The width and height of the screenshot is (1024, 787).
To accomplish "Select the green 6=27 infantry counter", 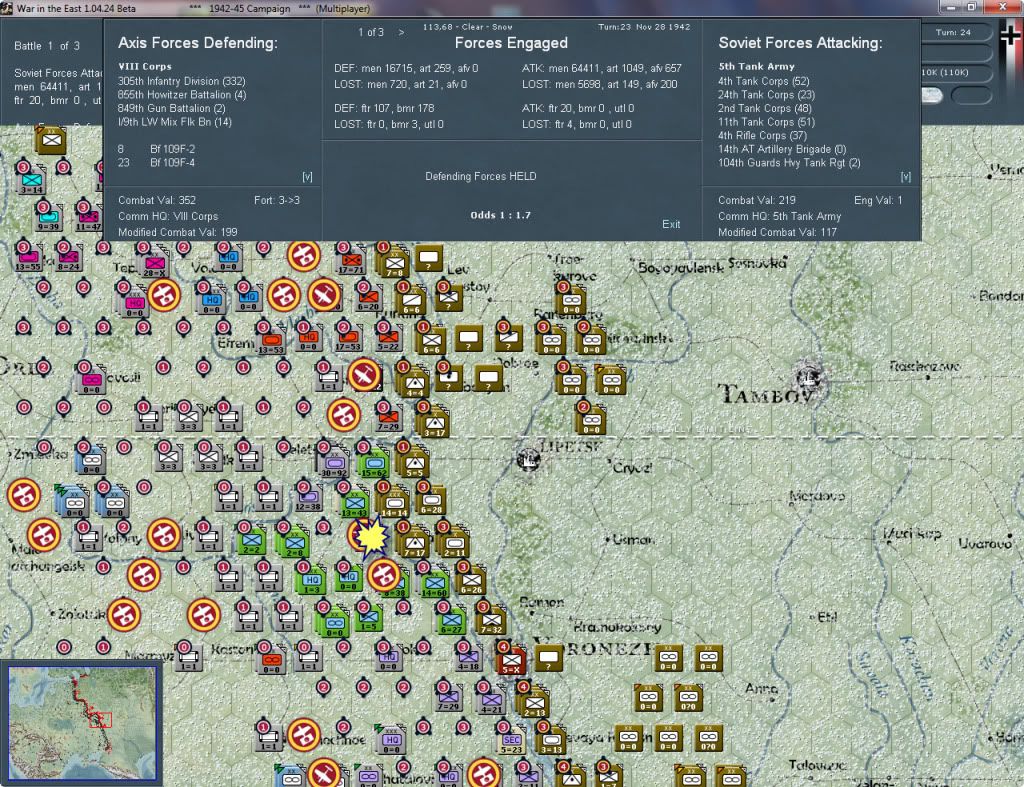I will (x=451, y=620).
